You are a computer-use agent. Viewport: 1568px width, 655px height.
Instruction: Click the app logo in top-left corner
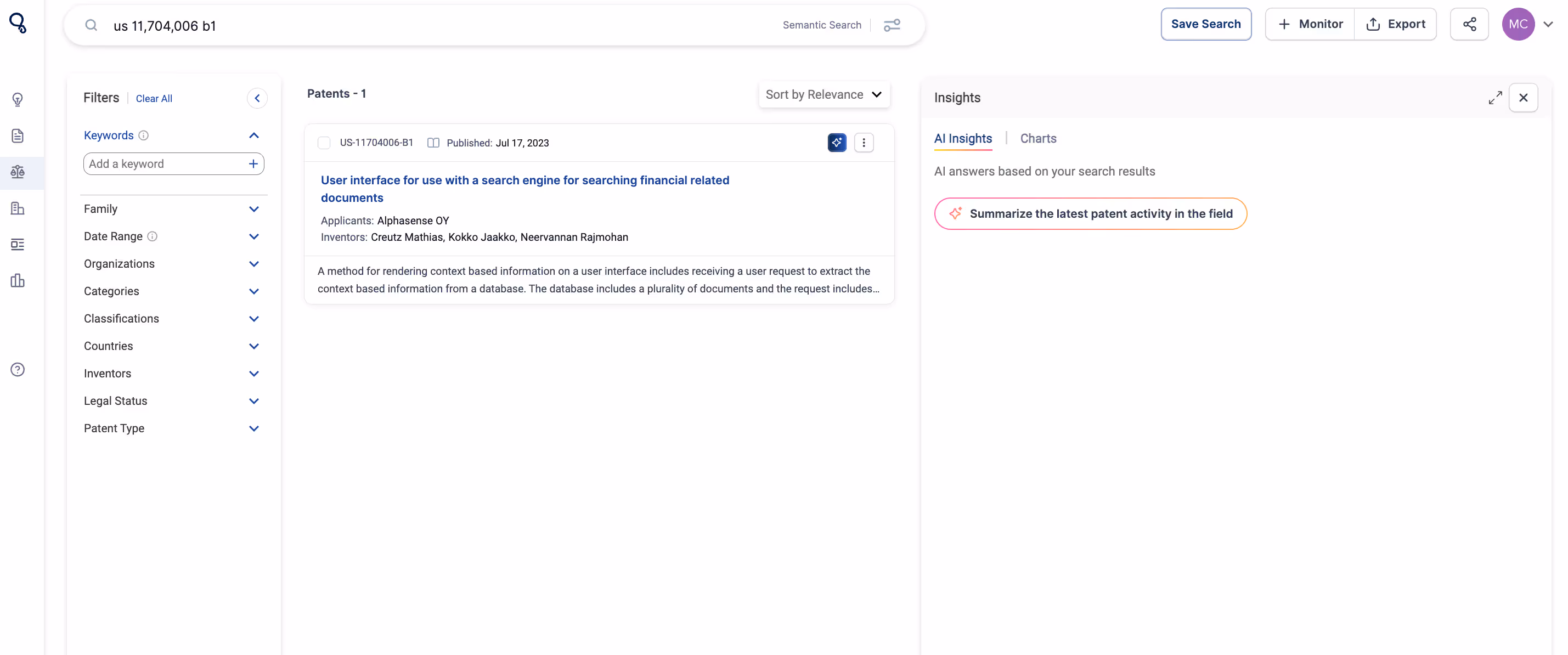click(x=18, y=23)
